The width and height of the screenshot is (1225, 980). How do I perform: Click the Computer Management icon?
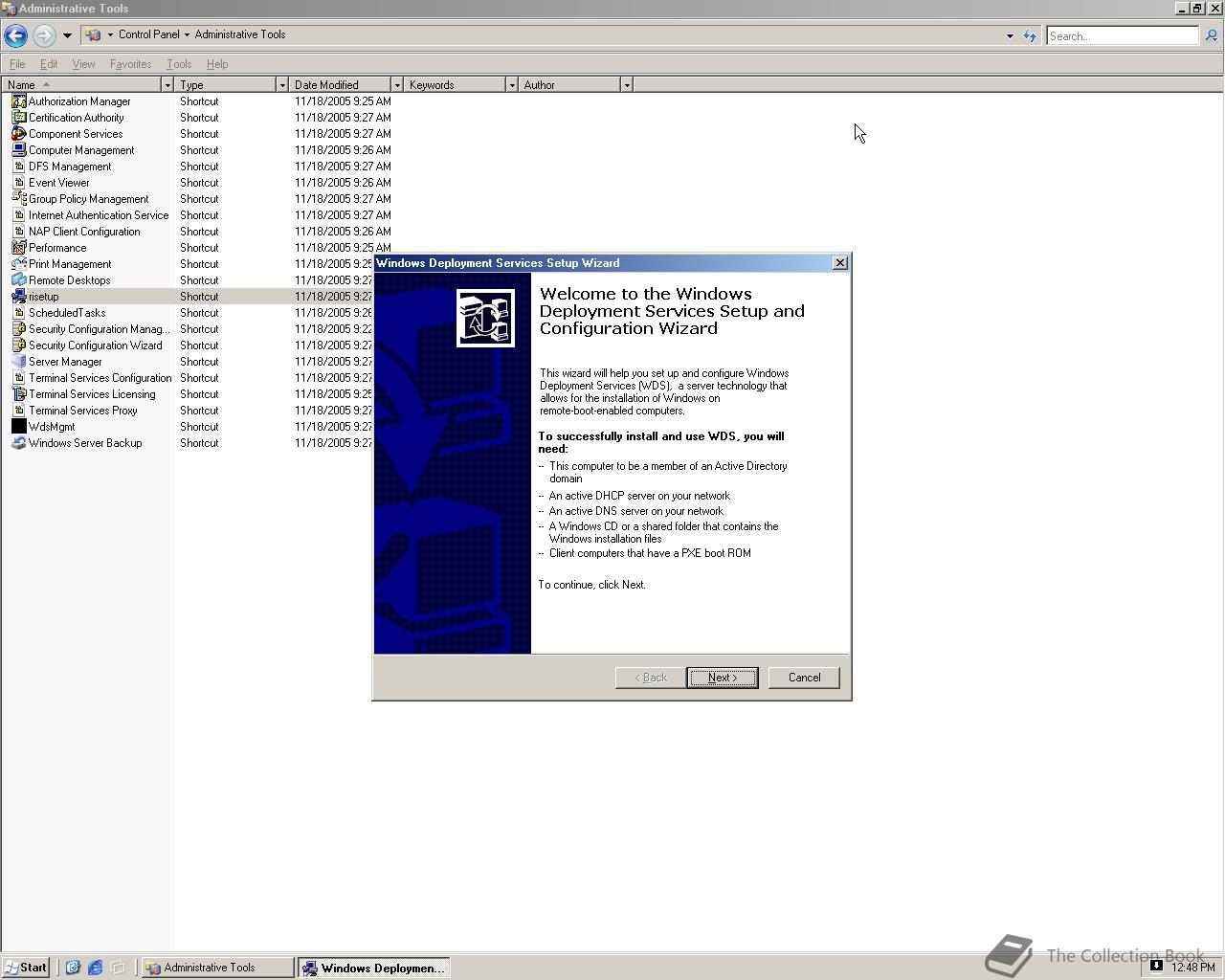(x=18, y=150)
